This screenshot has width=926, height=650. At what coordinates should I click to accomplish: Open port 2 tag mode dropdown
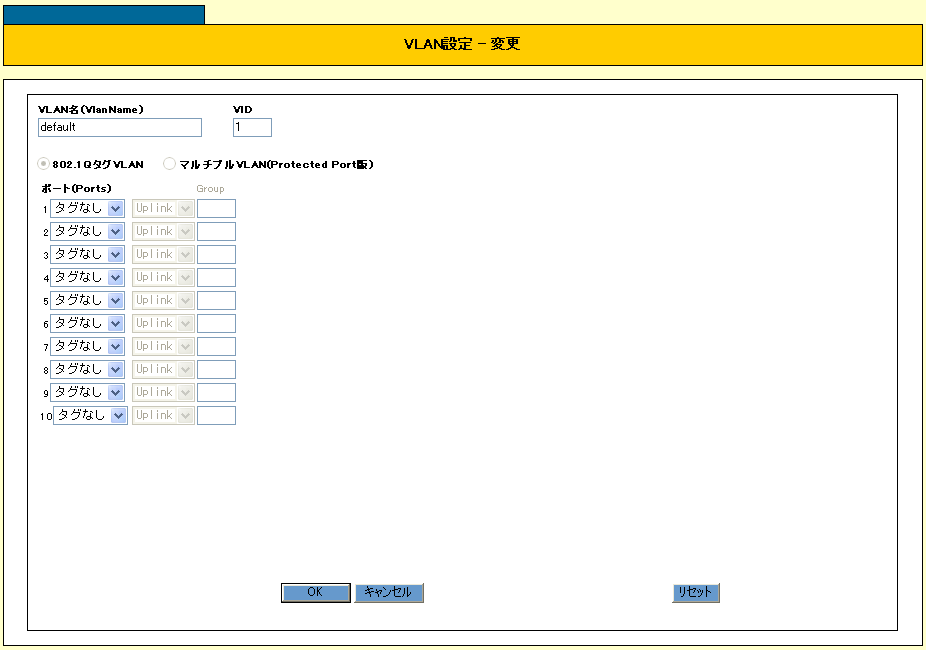tap(87, 231)
